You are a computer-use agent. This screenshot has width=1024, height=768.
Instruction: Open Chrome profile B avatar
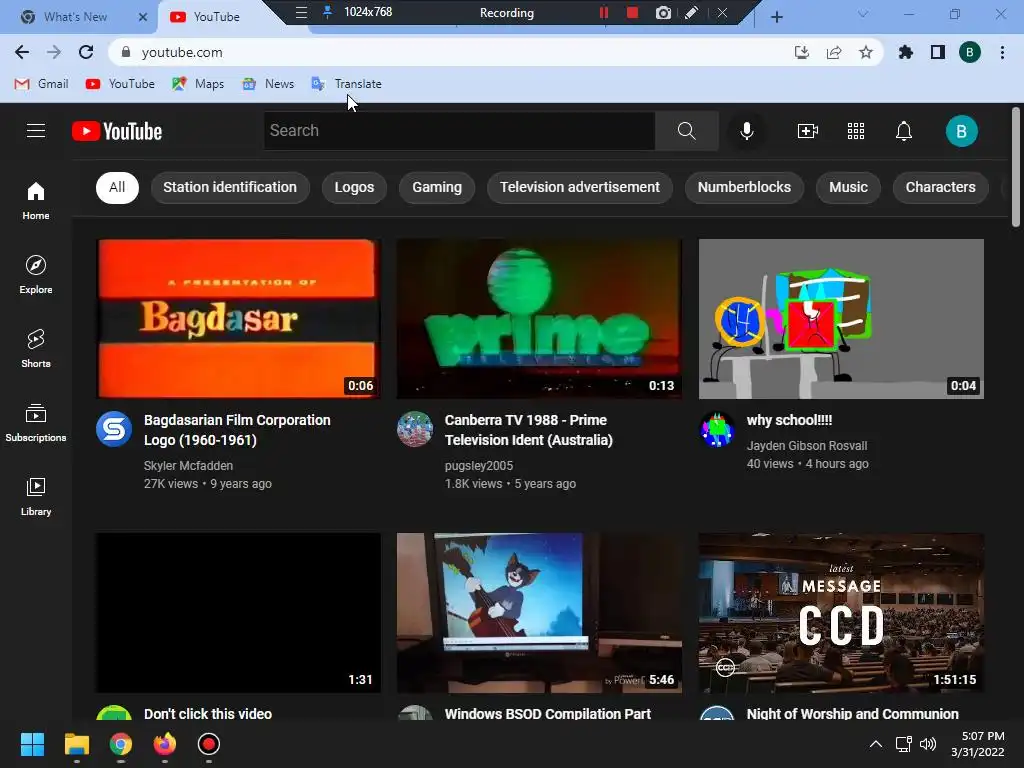click(x=970, y=52)
